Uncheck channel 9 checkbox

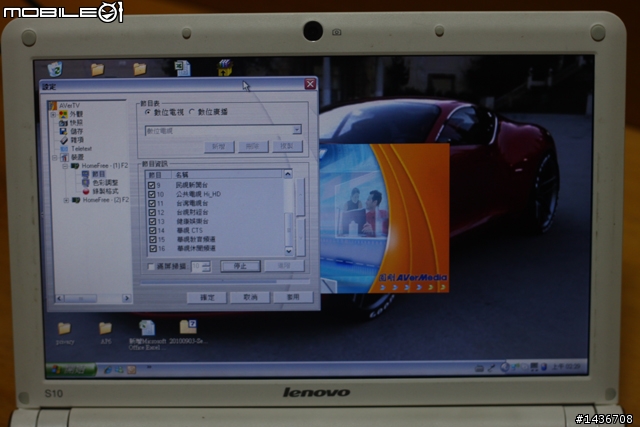coord(151,185)
